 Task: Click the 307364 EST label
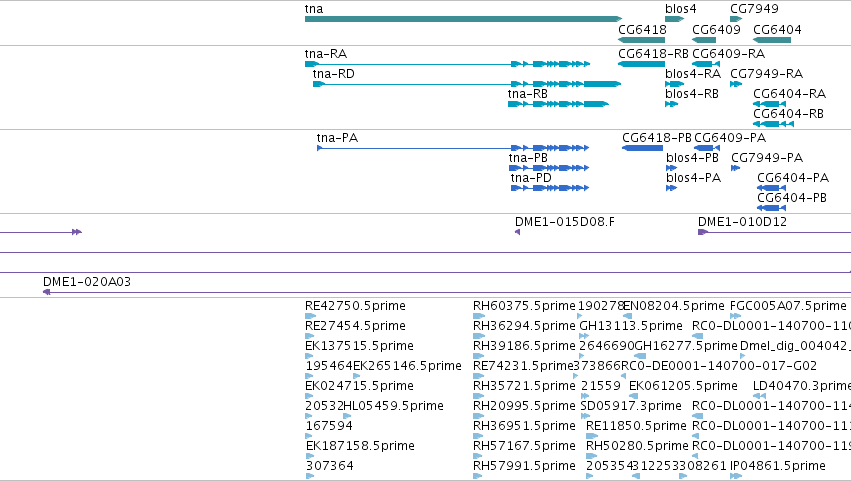tap(329, 466)
